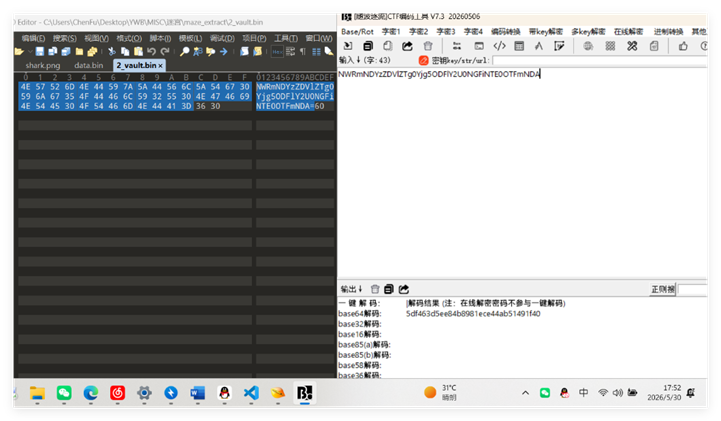Open the Base/Rot menu in CTF tool
The width and height of the screenshot is (721, 421).
click(x=357, y=32)
